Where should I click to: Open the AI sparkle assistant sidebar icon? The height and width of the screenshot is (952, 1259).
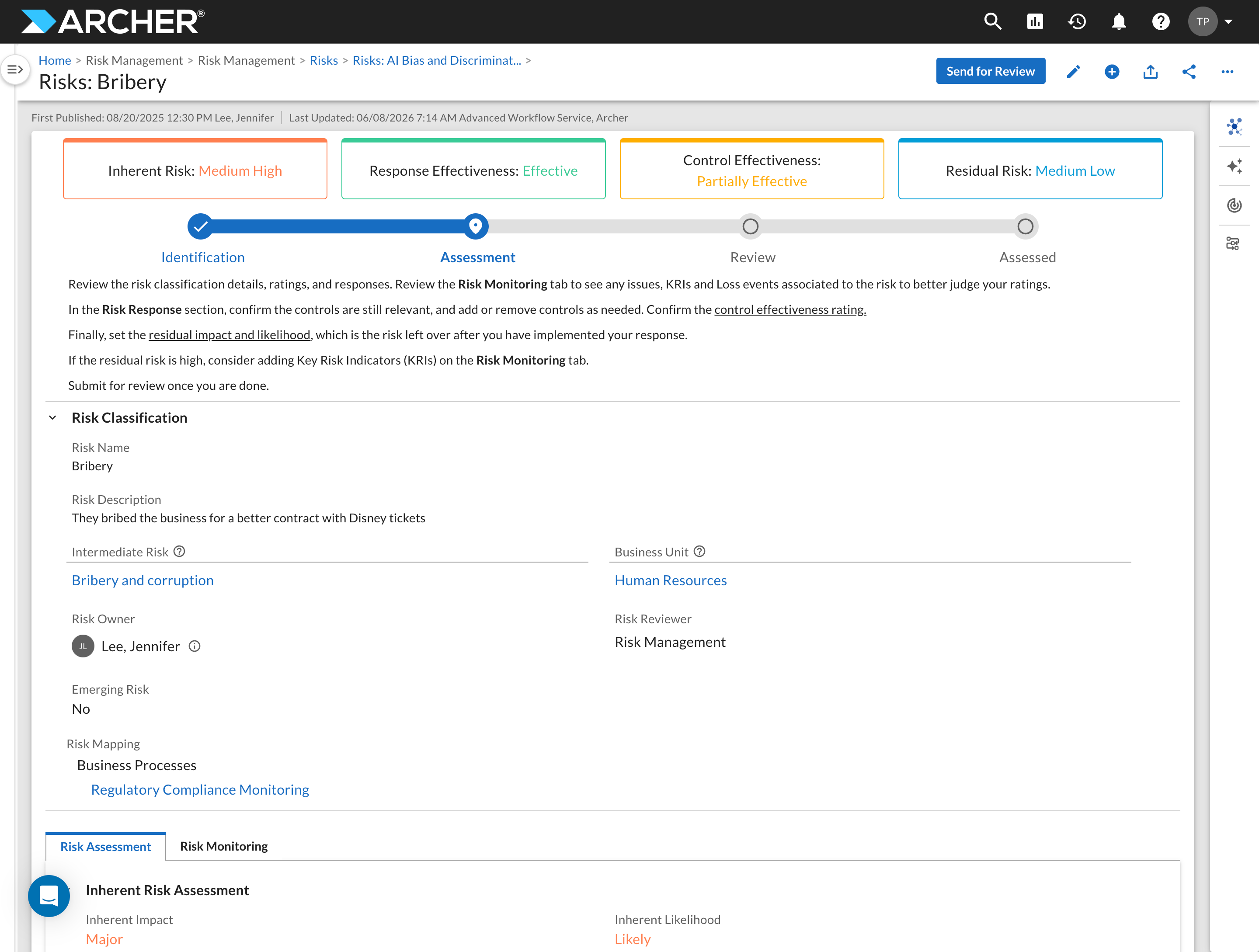[x=1234, y=166]
